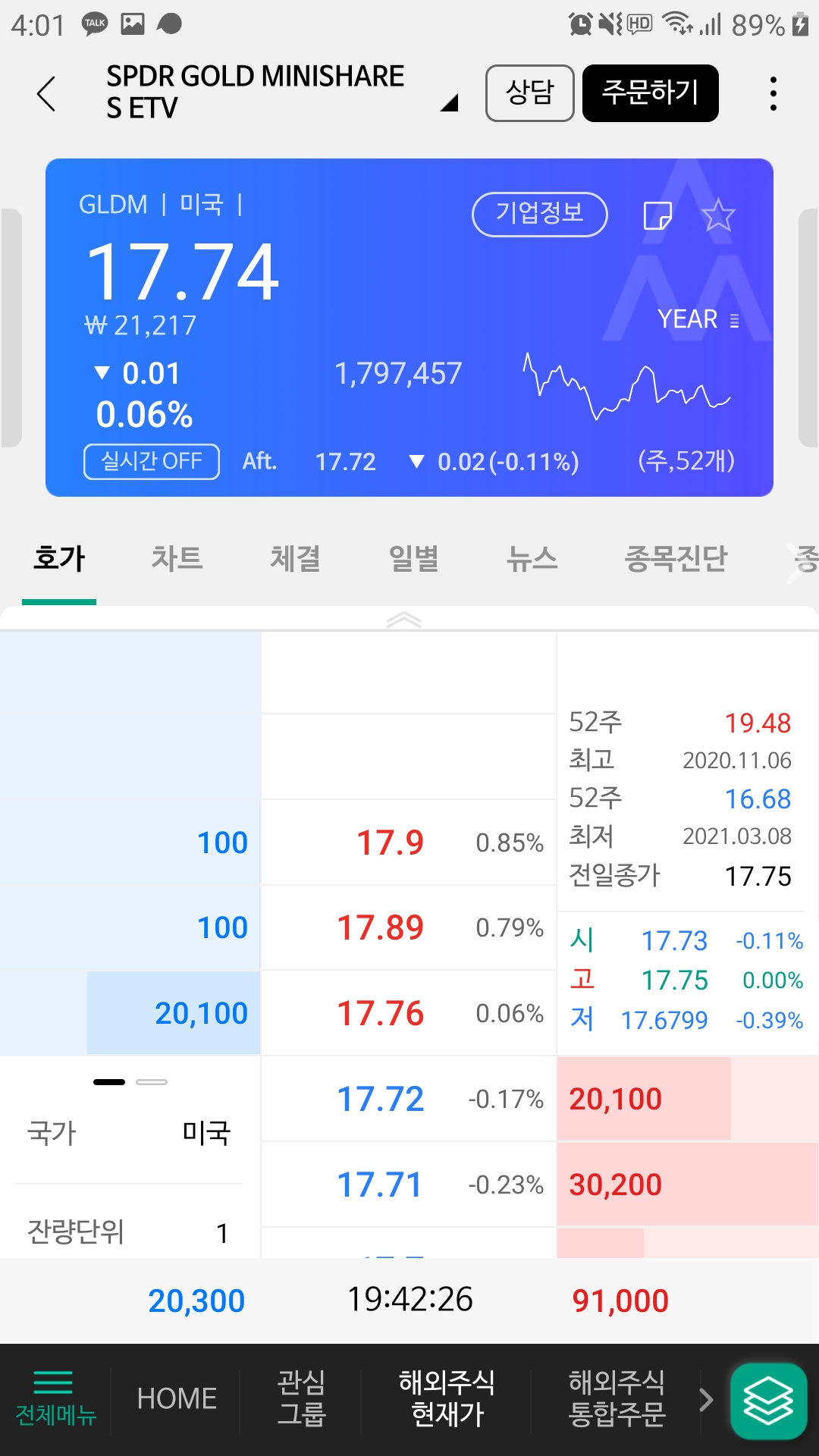Open the YEAR chart period selector
819x1456 pixels.
coord(697,319)
